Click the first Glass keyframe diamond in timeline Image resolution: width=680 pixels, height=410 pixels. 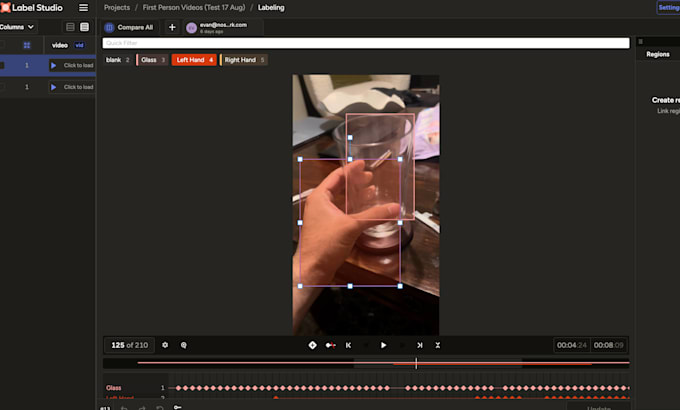(x=179, y=388)
